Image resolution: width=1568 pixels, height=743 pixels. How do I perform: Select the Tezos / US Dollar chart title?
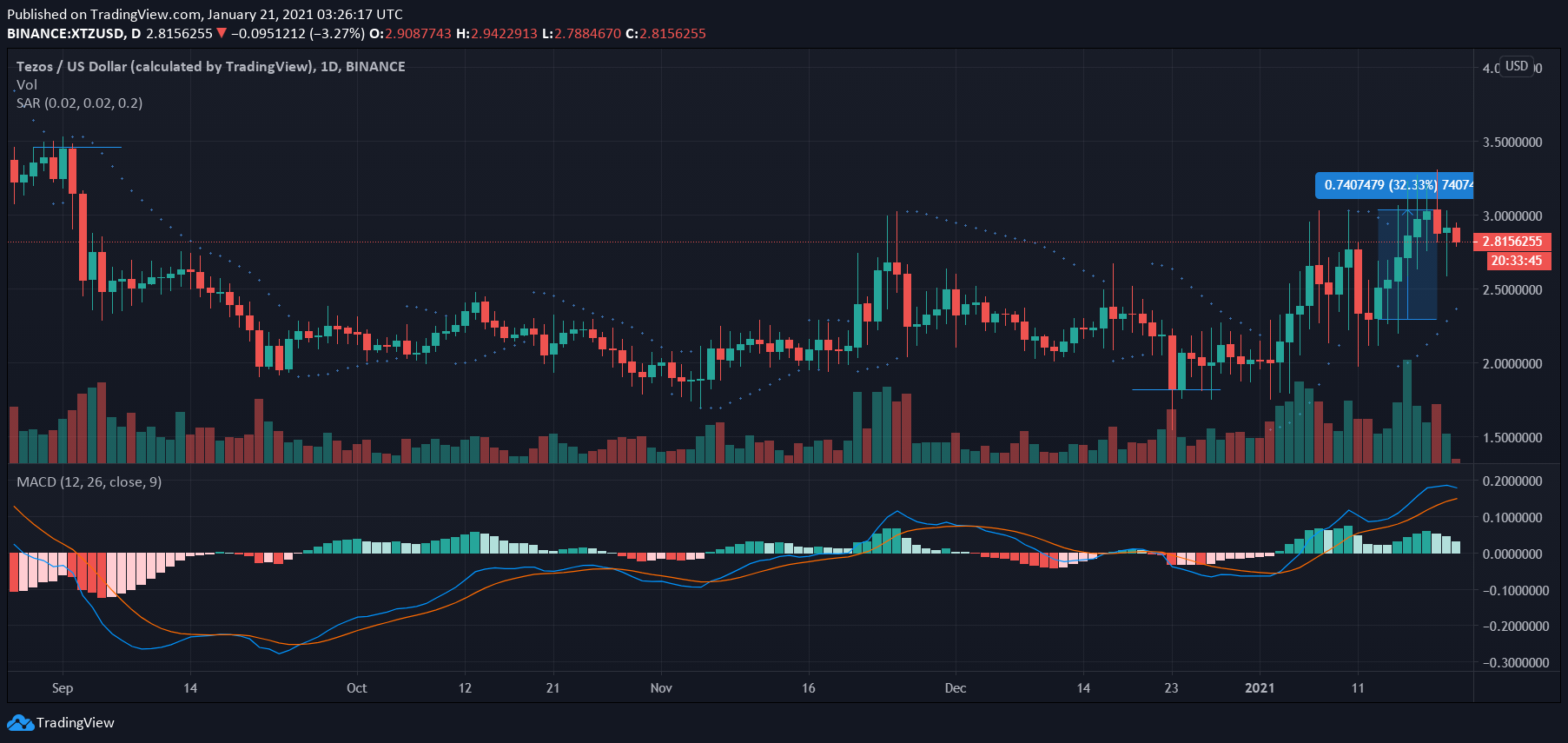(x=211, y=66)
